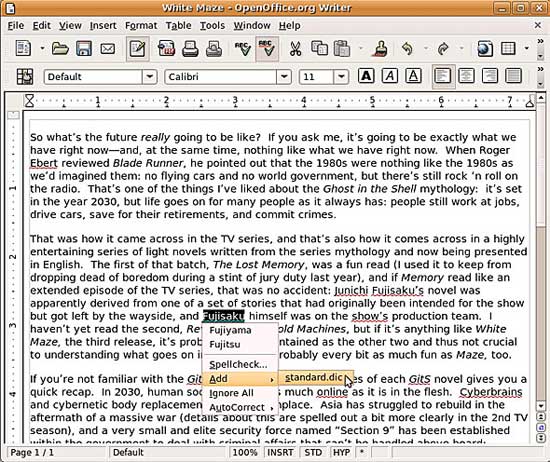Toggle AutoSpellcheck icon
This screenshot has height=462, width=550.
click(267, 48)
